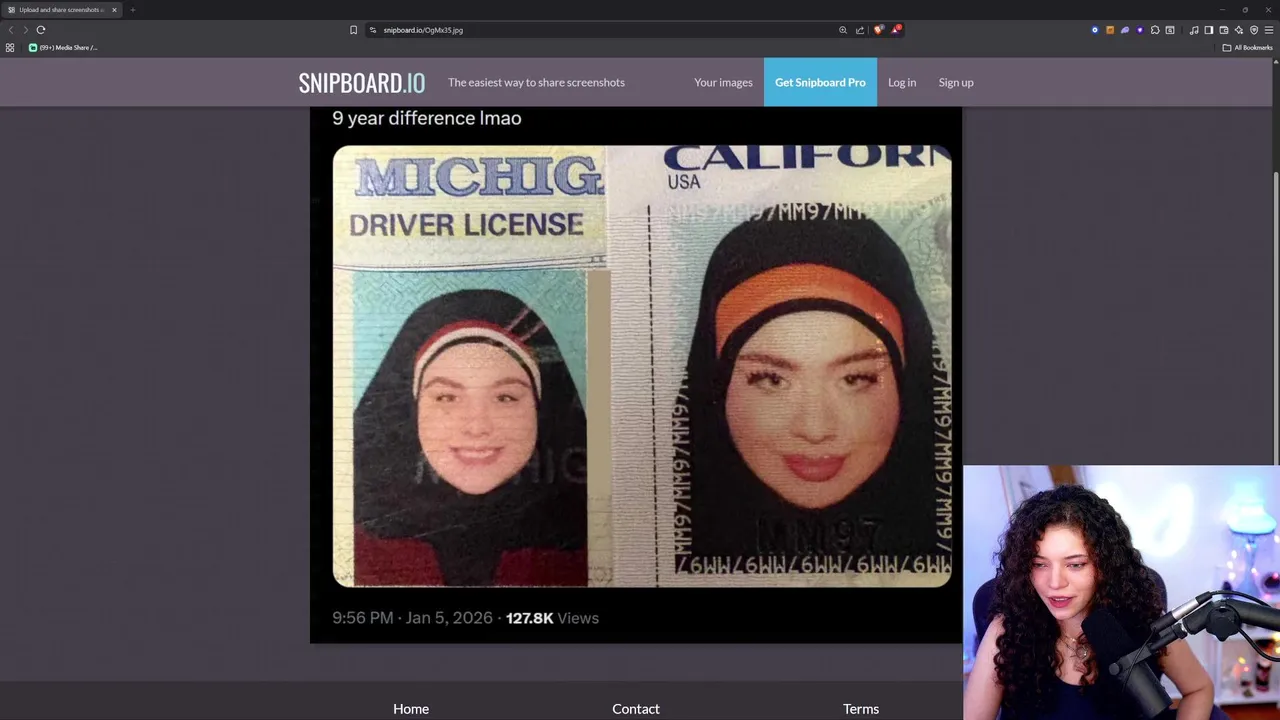The image size is (1280, 720).
Task: Click the Terms footer link
Action: click(861, 708)
